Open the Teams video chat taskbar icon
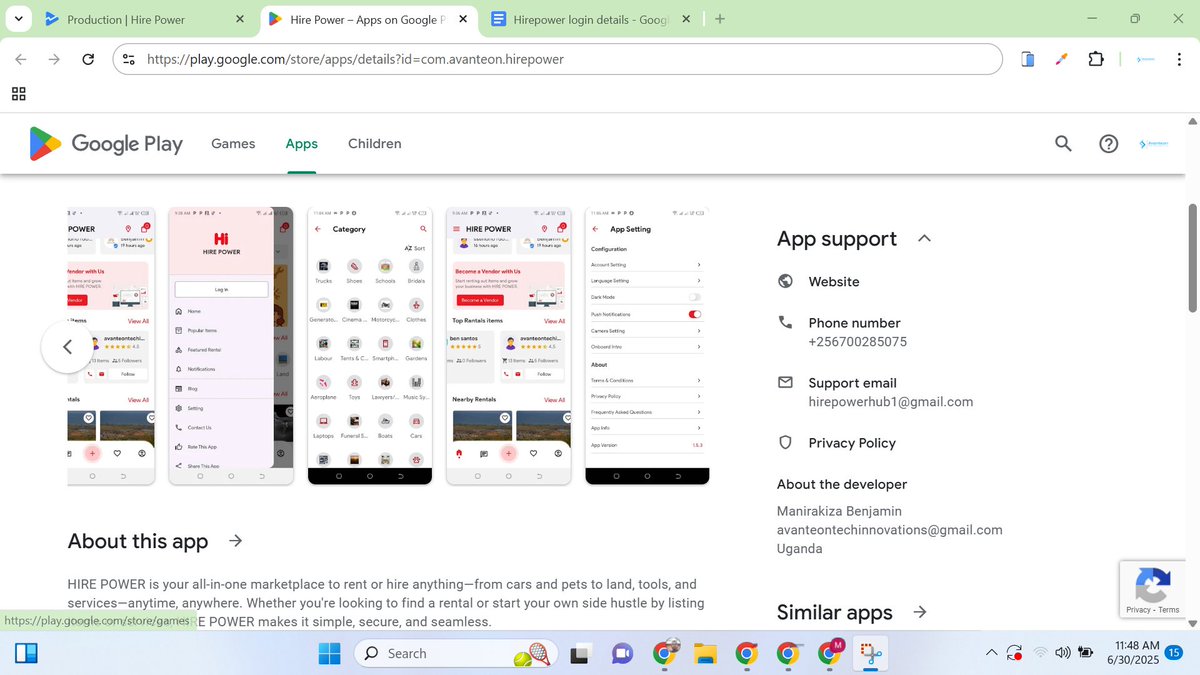The width and height of the screenshot is (1200, 675). pyautogui.click(x=622, y=654)
